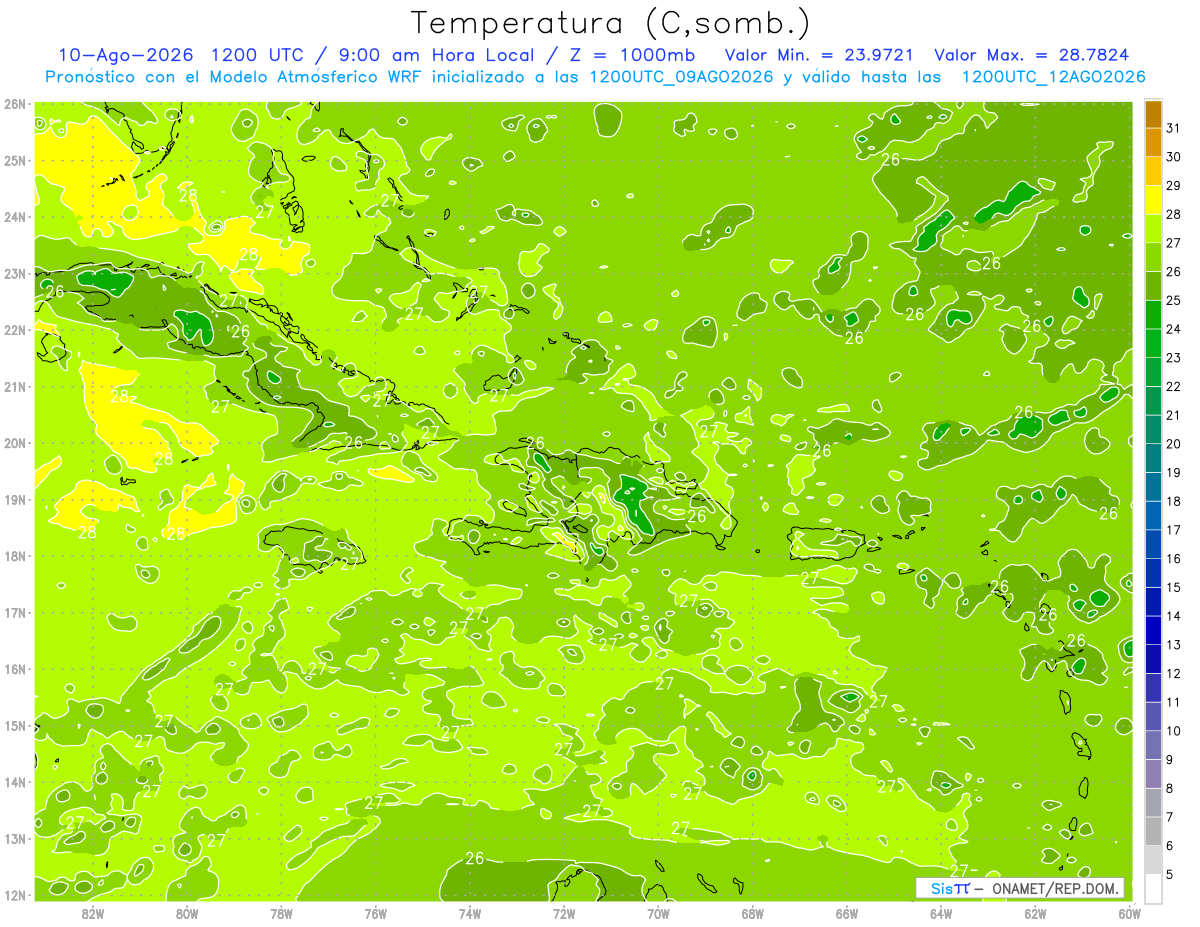Click legend scale value 10
The image size is (1200, 927).
(1173, 731)
